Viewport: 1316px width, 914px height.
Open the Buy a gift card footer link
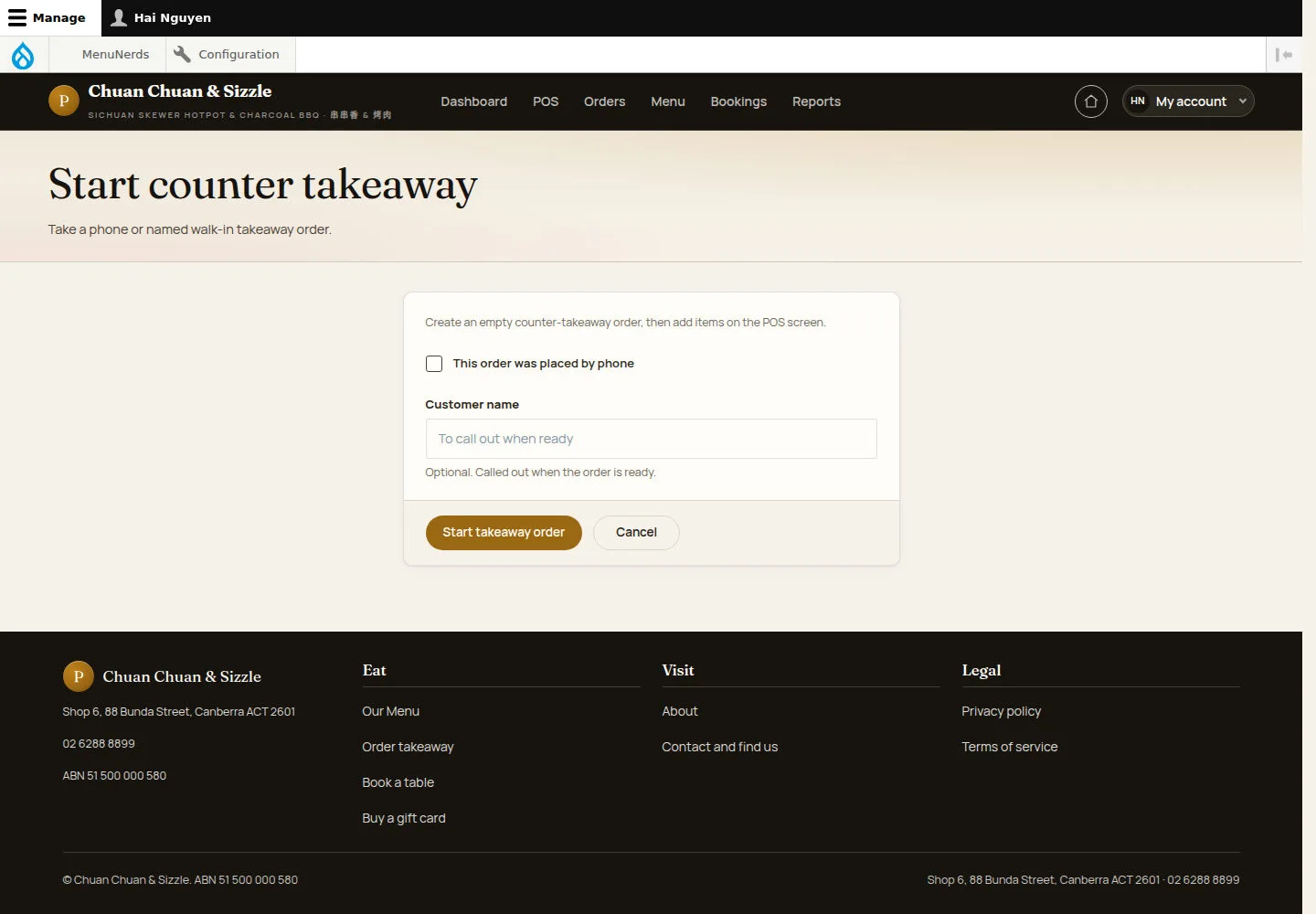point(404,818)
